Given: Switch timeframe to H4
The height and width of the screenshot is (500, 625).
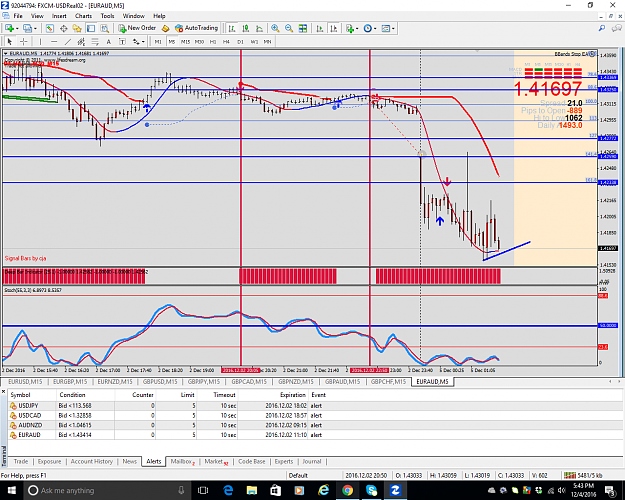Looking at the screenshot, I should (x=226, y=41).
